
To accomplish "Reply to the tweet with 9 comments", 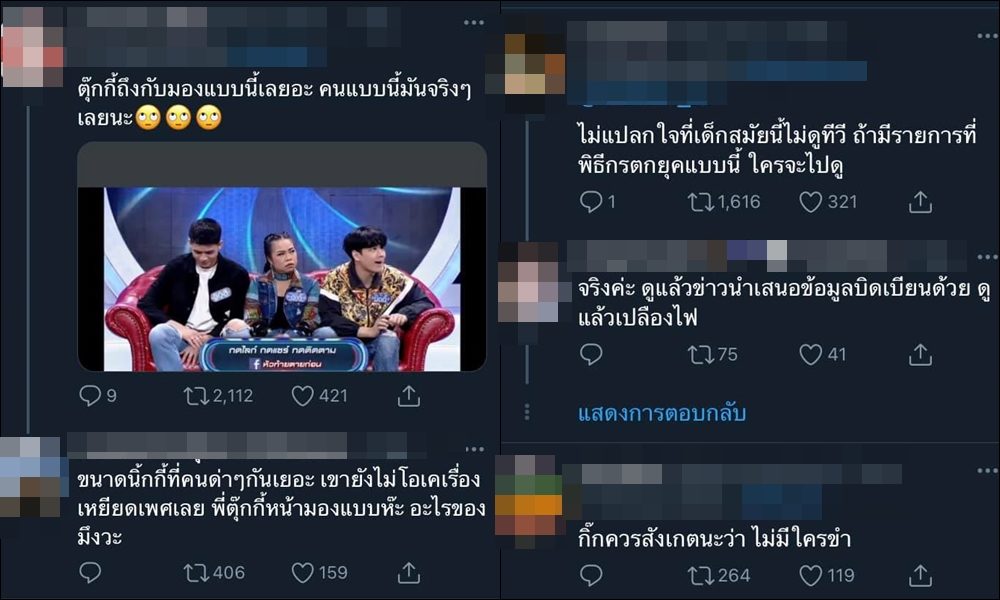I will tap(90, 396).
